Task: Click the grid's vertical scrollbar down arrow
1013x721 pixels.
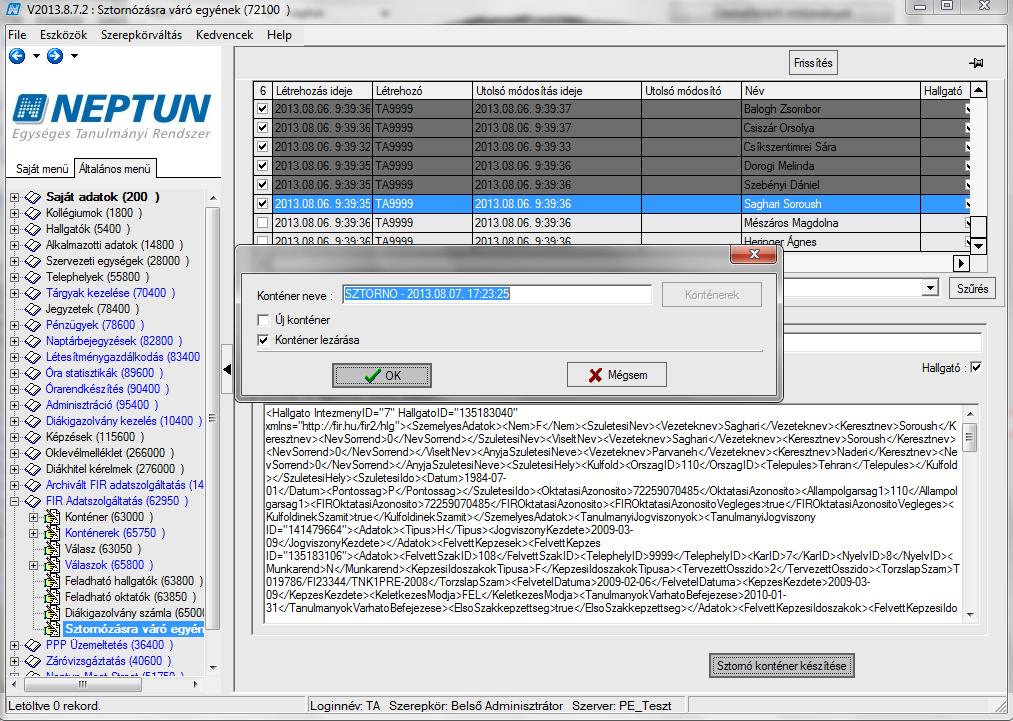Action: point(979,246)
